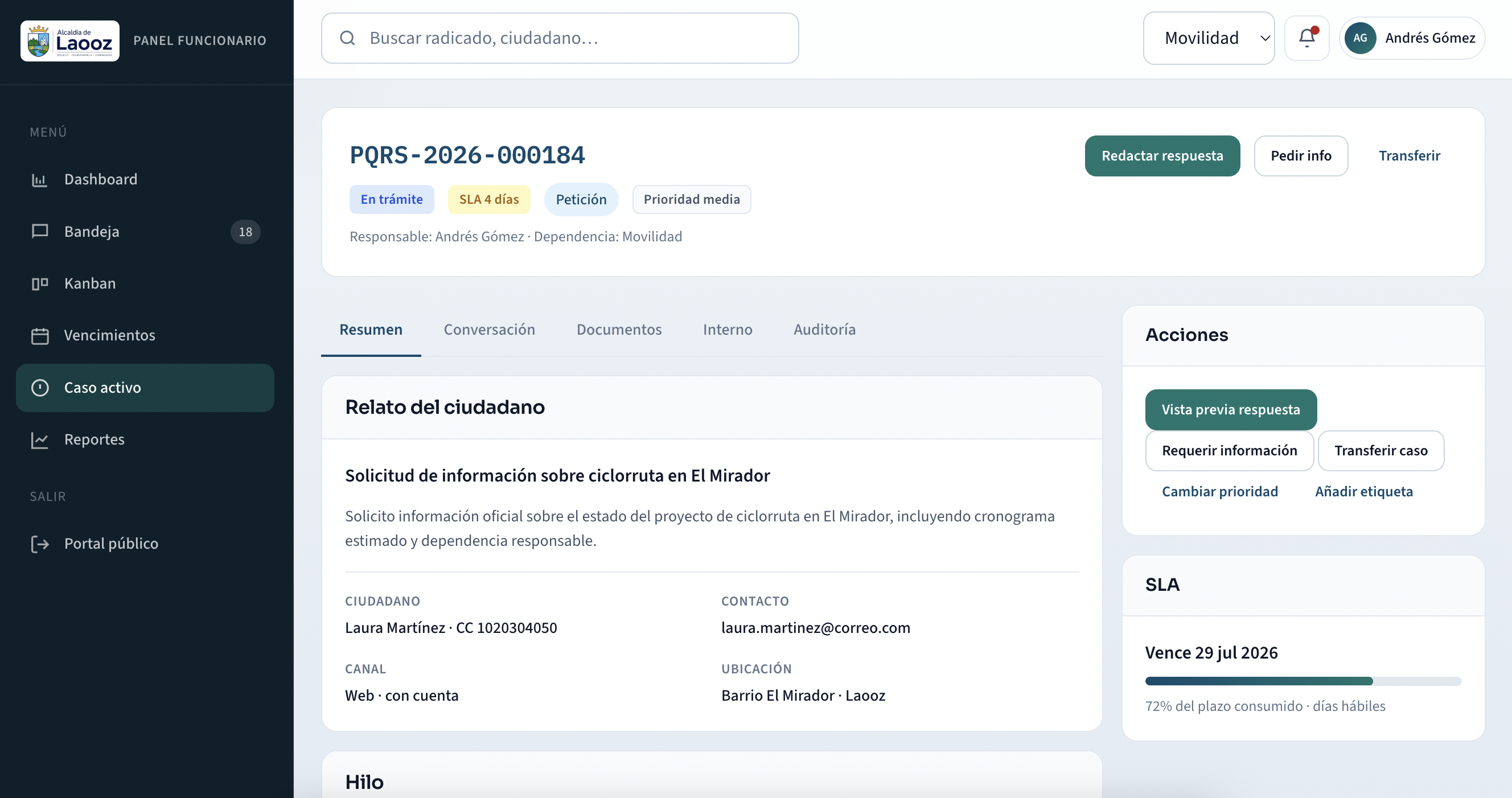Open Reportes from the sidebar
This screenshot has height=798, width=1512.
point(145,439)
